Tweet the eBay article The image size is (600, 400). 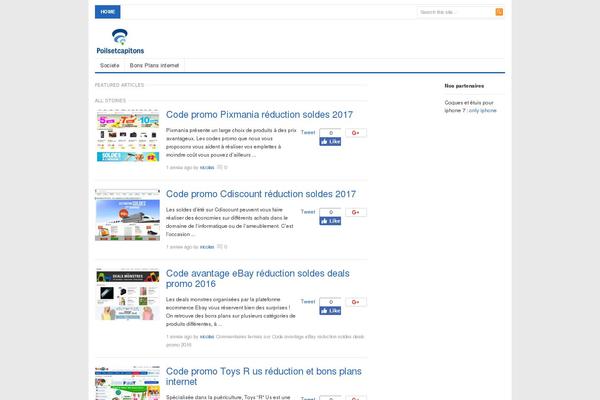pos(308,301)
